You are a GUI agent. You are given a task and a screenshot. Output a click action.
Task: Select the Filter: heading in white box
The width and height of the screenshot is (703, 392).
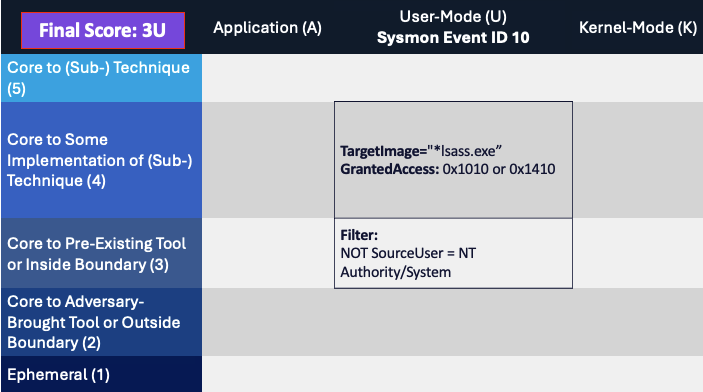pos(359,235)
